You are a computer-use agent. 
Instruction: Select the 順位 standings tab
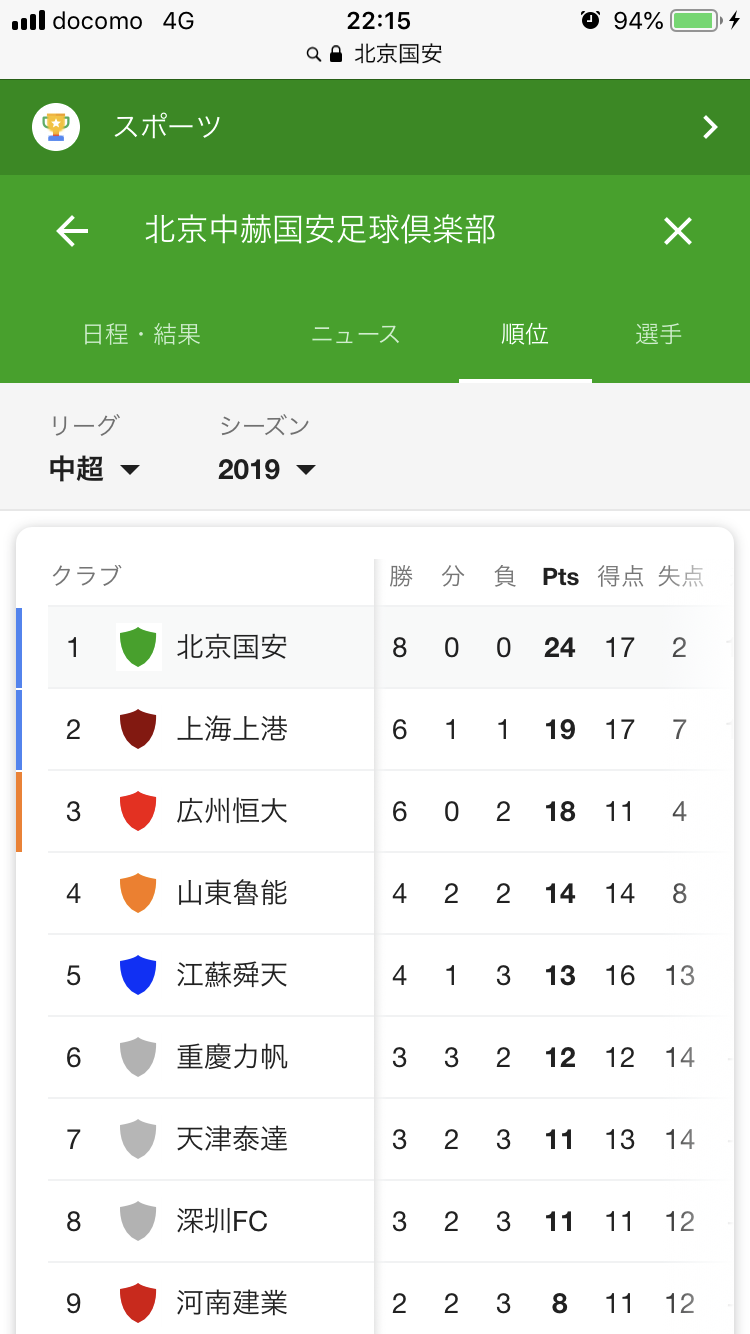525,334
